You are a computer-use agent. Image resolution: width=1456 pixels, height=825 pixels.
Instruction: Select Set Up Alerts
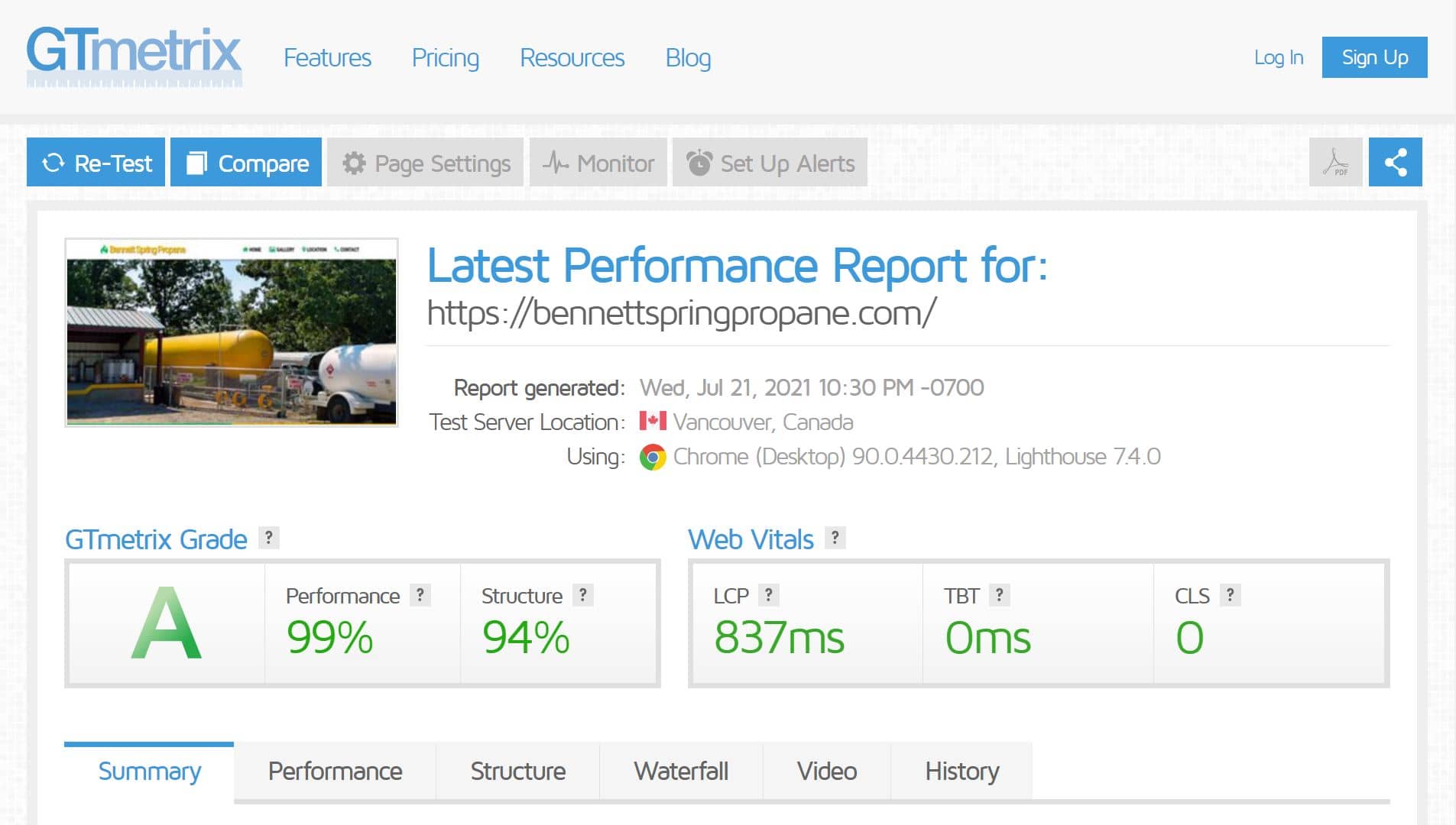pyautogui.click(x=770, y=163)
